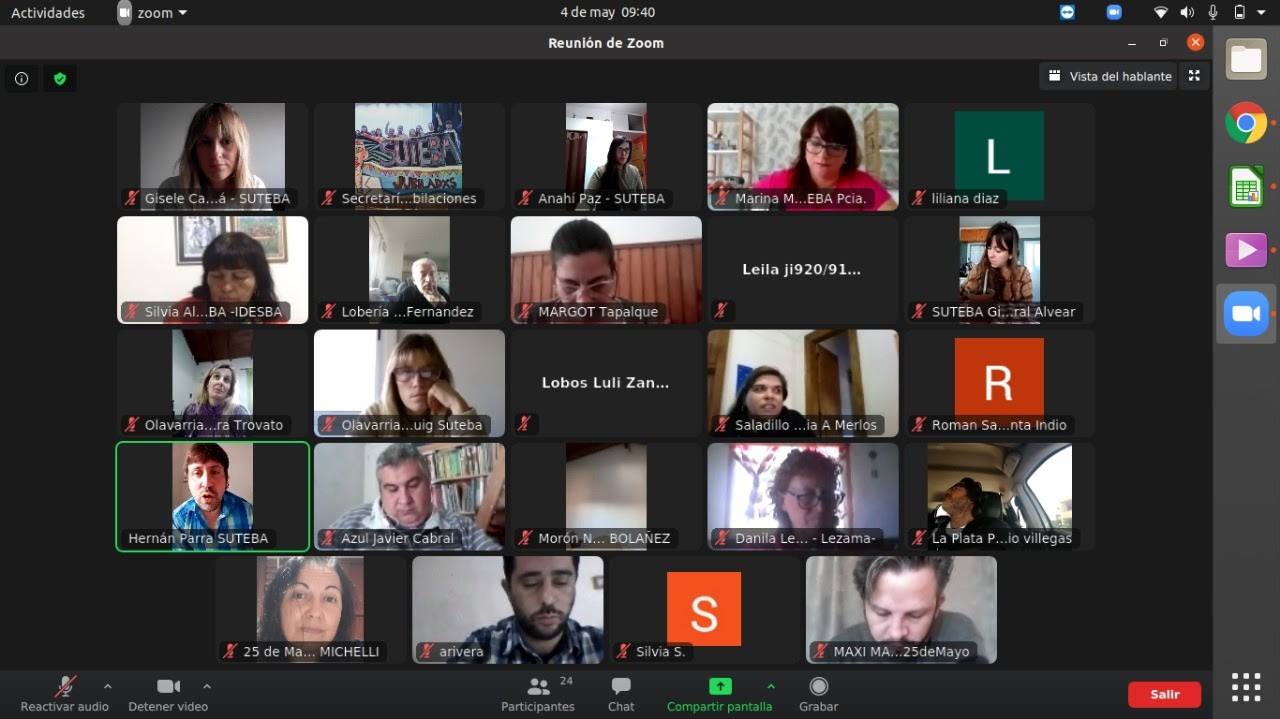
Task: Expand screen share options arrow
Action: point(770,686)
